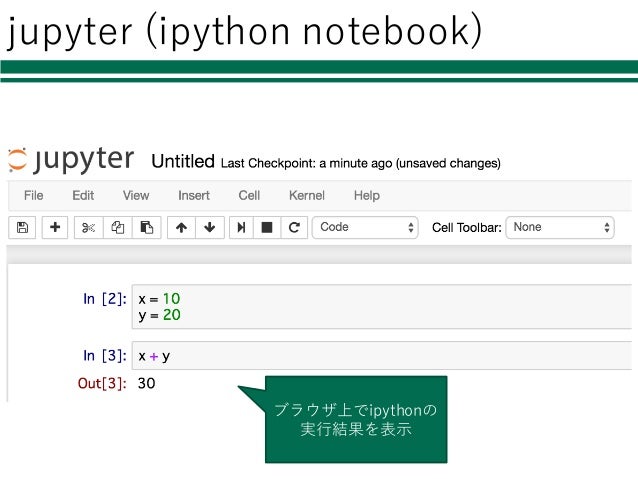Click the Out[3]: prompt label
This screenshot has height=479, width=638.
point(102,383)
